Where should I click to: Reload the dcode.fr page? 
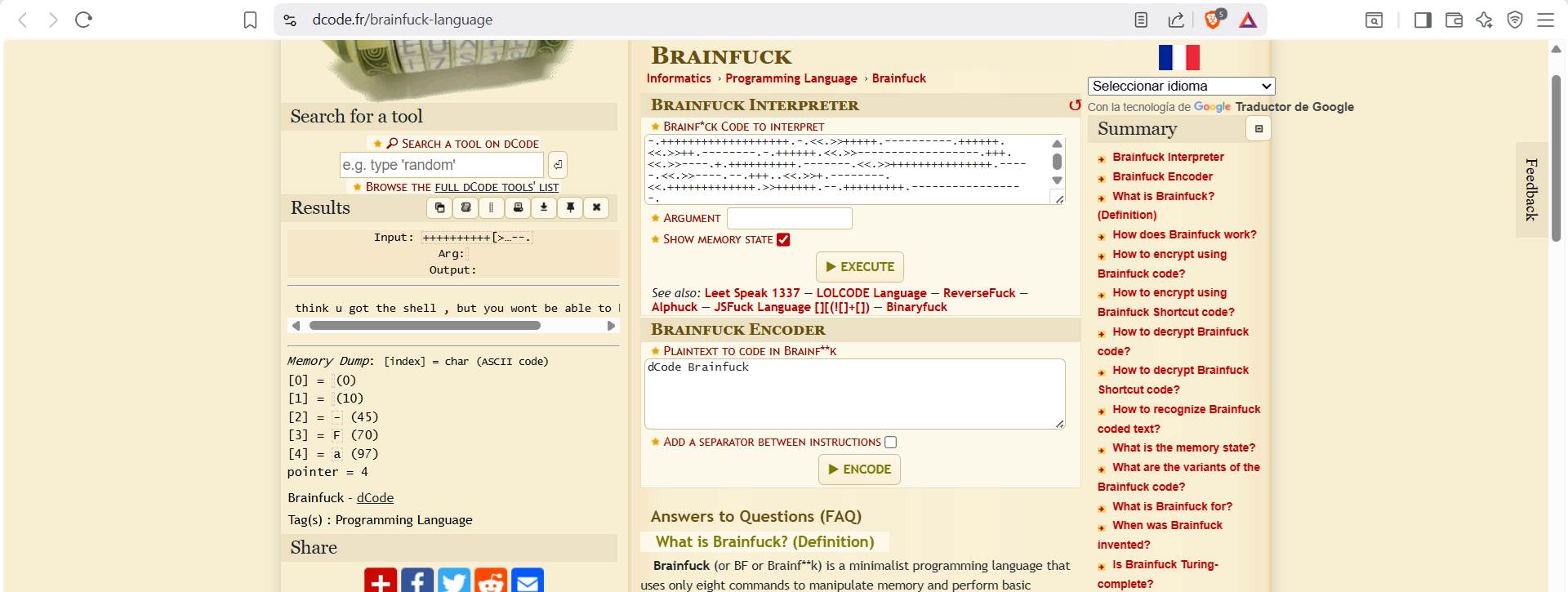tap(83, 20)
